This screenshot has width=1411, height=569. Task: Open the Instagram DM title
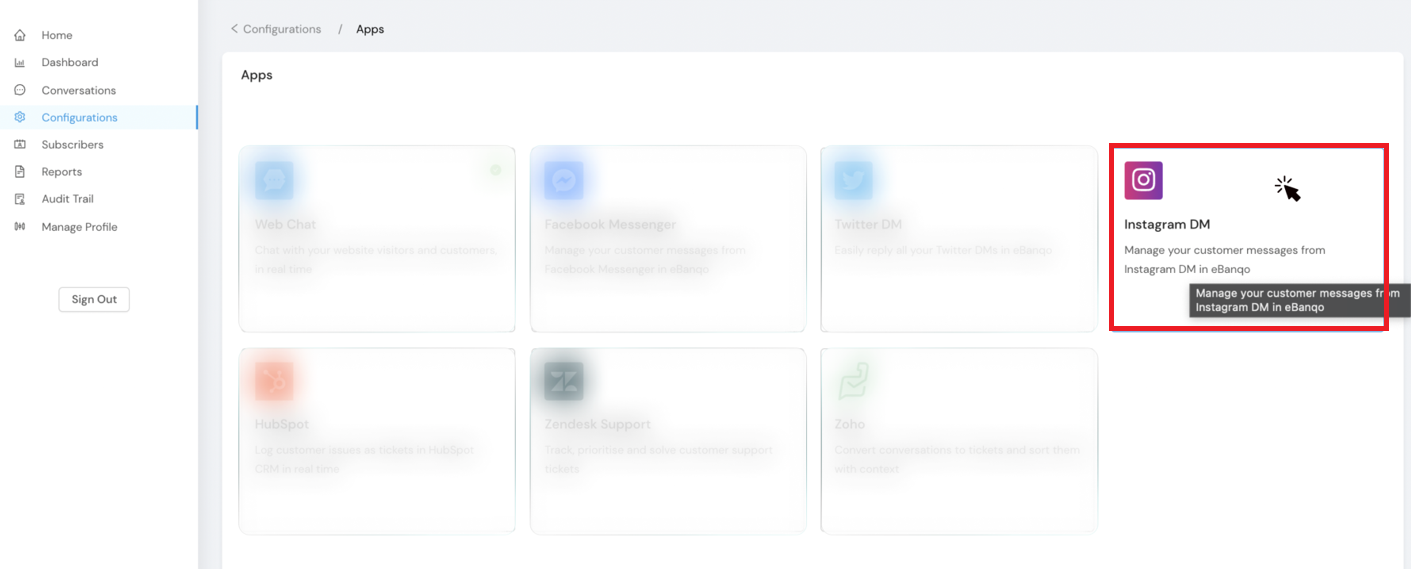(x=1167, y=224)
